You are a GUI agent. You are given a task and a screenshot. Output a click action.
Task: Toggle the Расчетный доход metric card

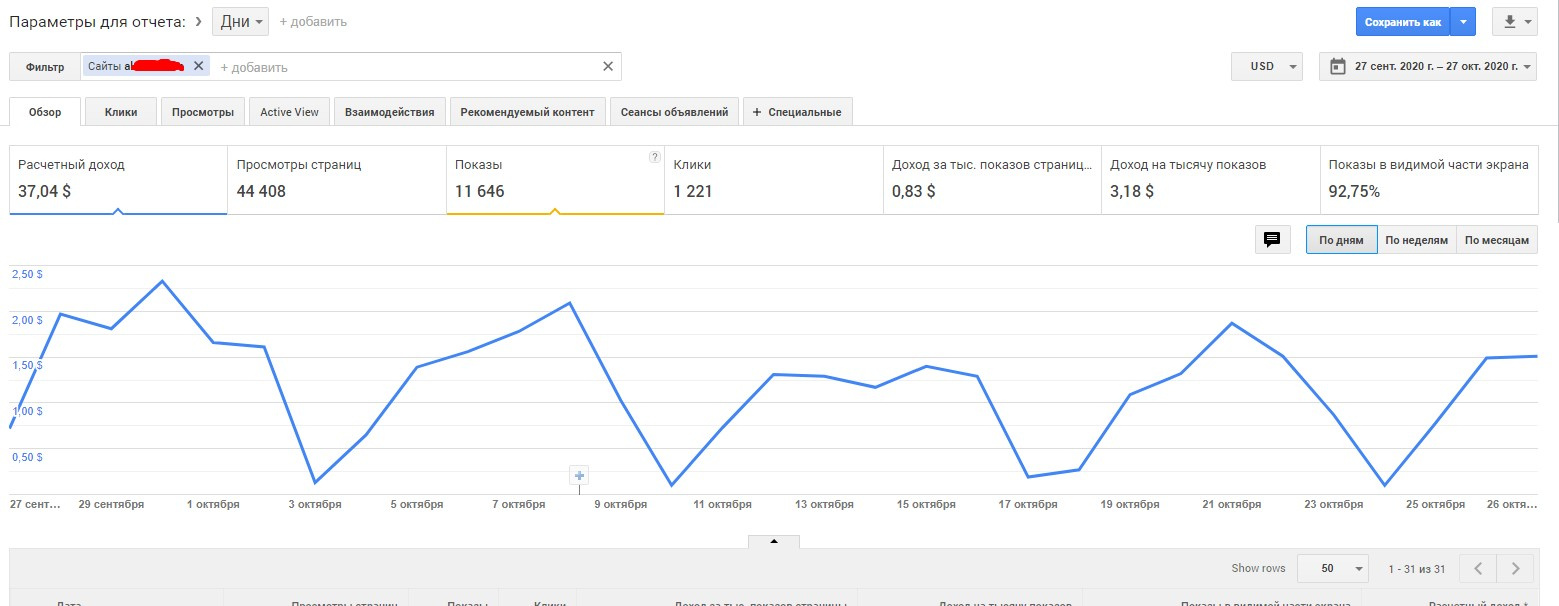(x=118, y=180)
